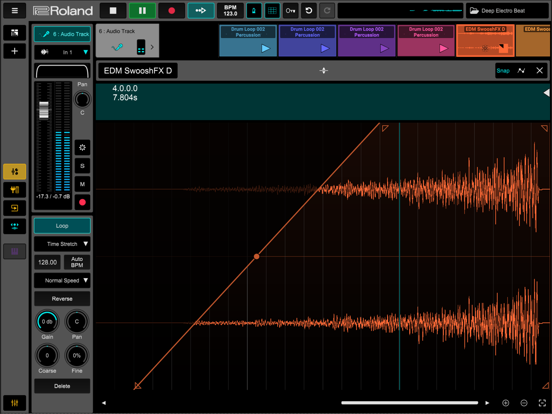Image resolution: width=552 pixels, height=414 pixels.
Task: Open the In 1 input dropdown
Action: (62, 52)
